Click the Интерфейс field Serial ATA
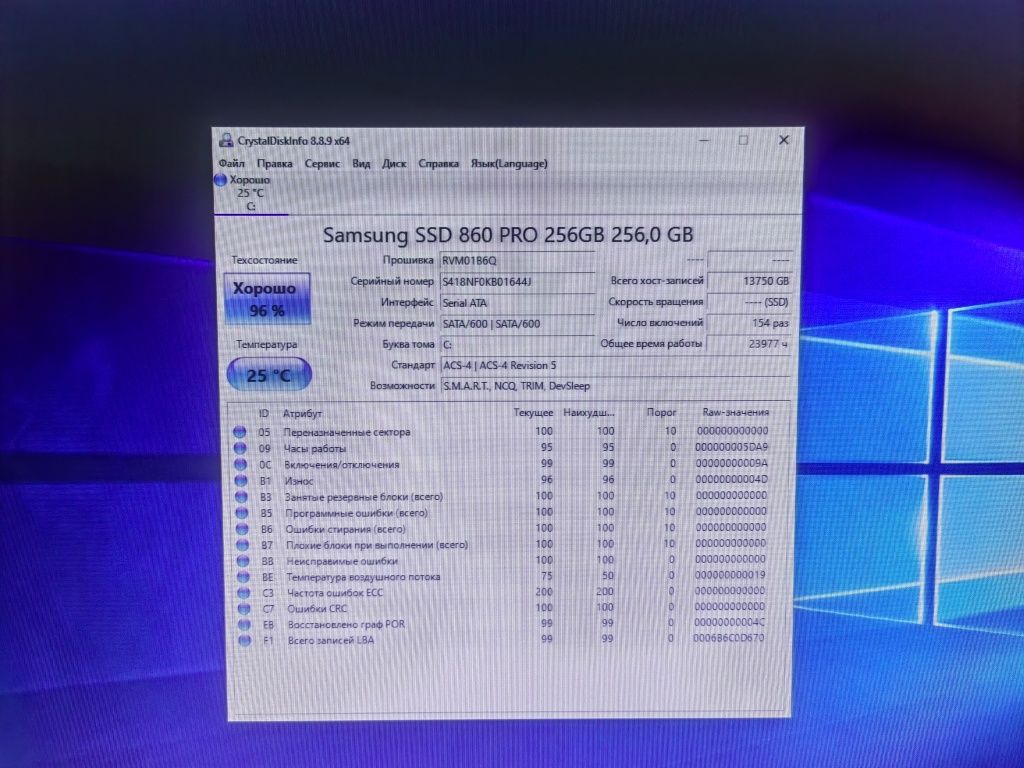The height and width of the screenshot is (768, 1024). 517,302
